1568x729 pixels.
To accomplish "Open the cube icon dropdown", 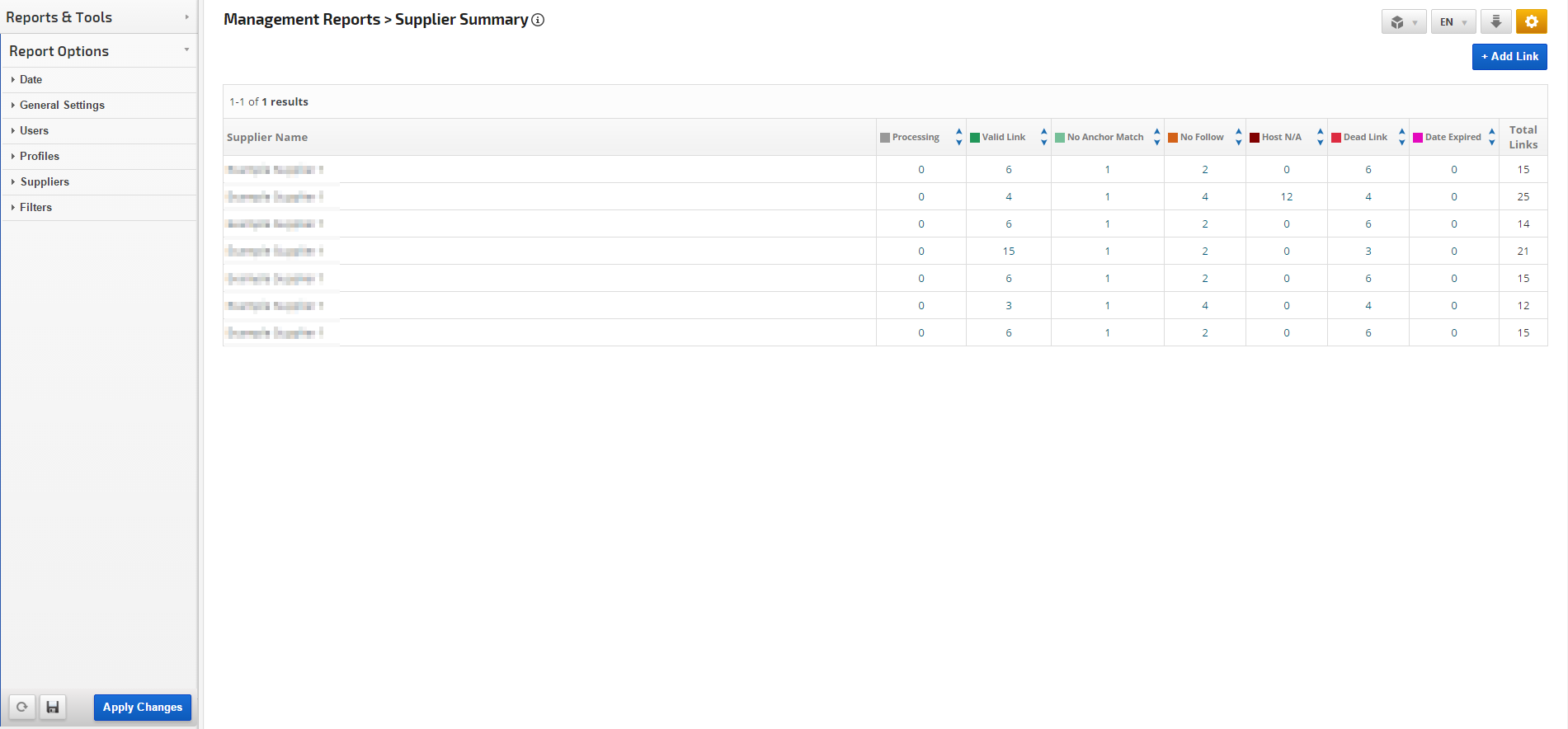I will pos(1403,22).
